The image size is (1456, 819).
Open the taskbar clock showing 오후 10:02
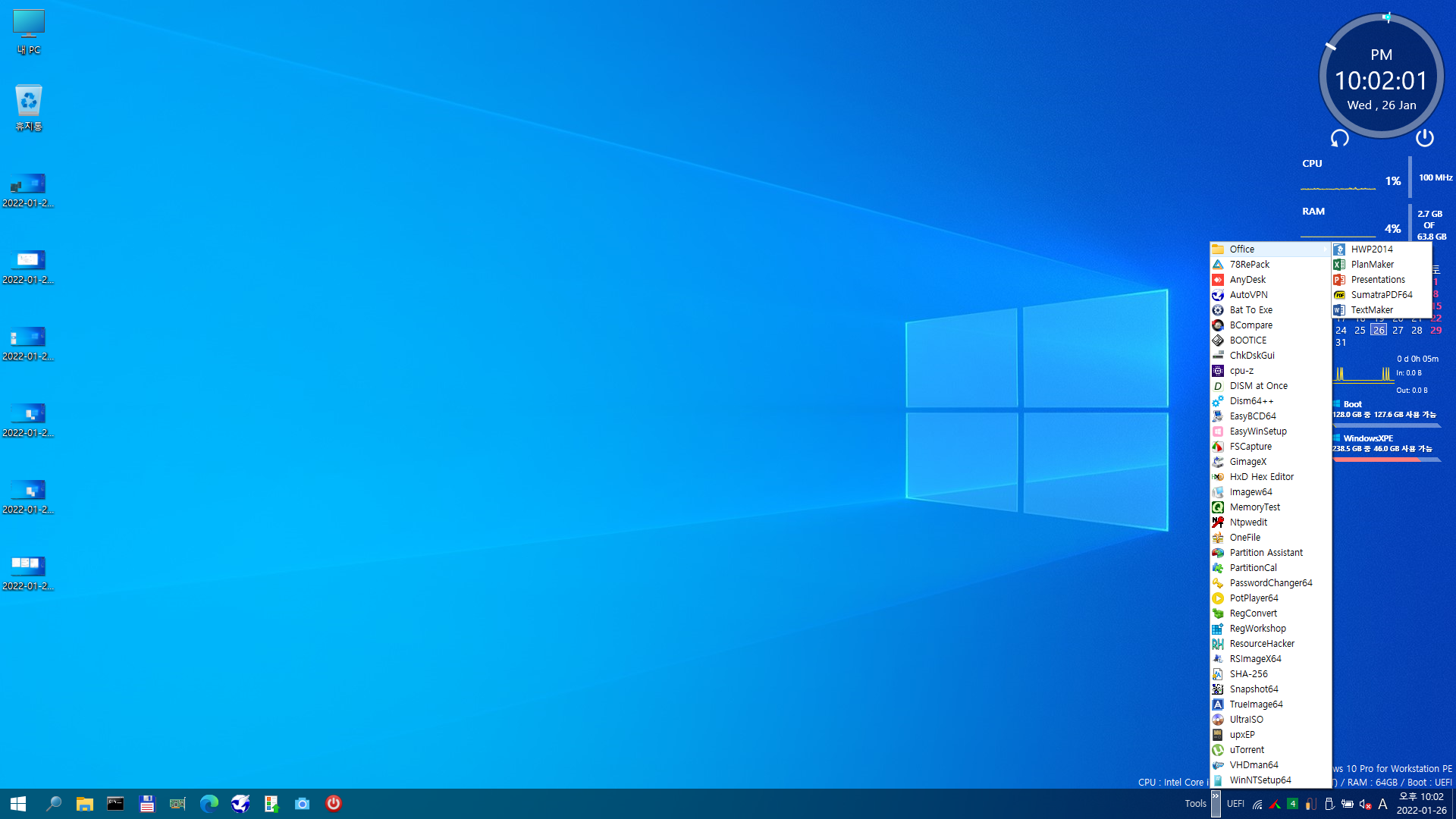pyautogui.click(x=1421, y=804)
